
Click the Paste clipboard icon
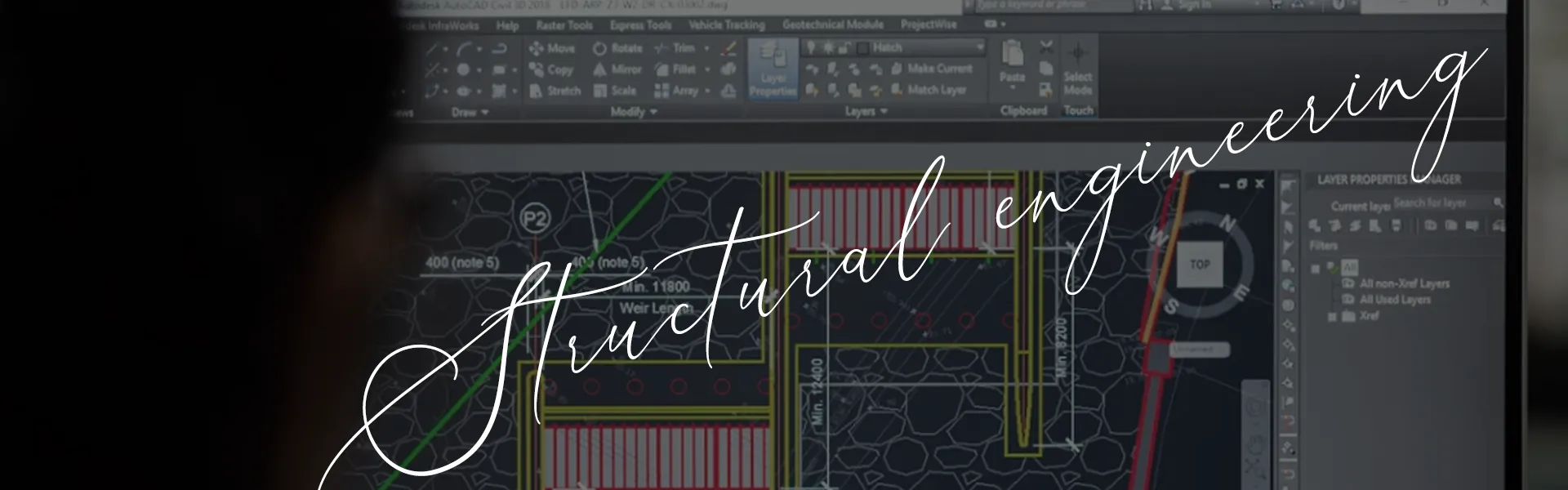click(x=1012, y=54)
